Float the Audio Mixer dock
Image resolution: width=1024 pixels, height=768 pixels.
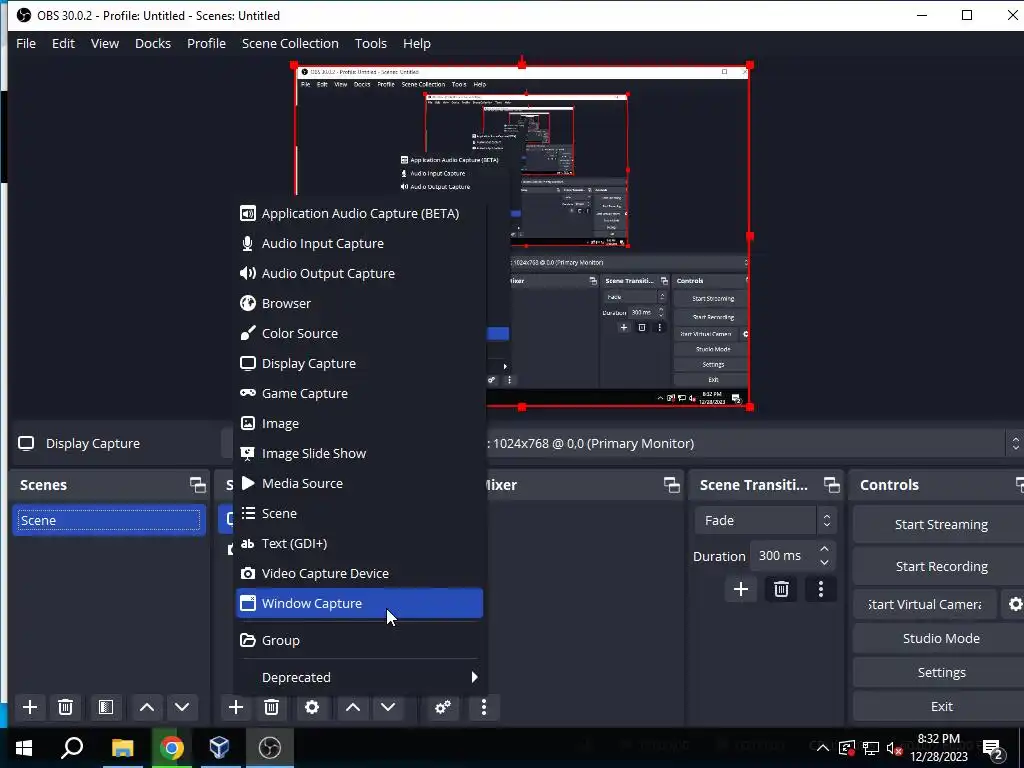click(671, 485)
